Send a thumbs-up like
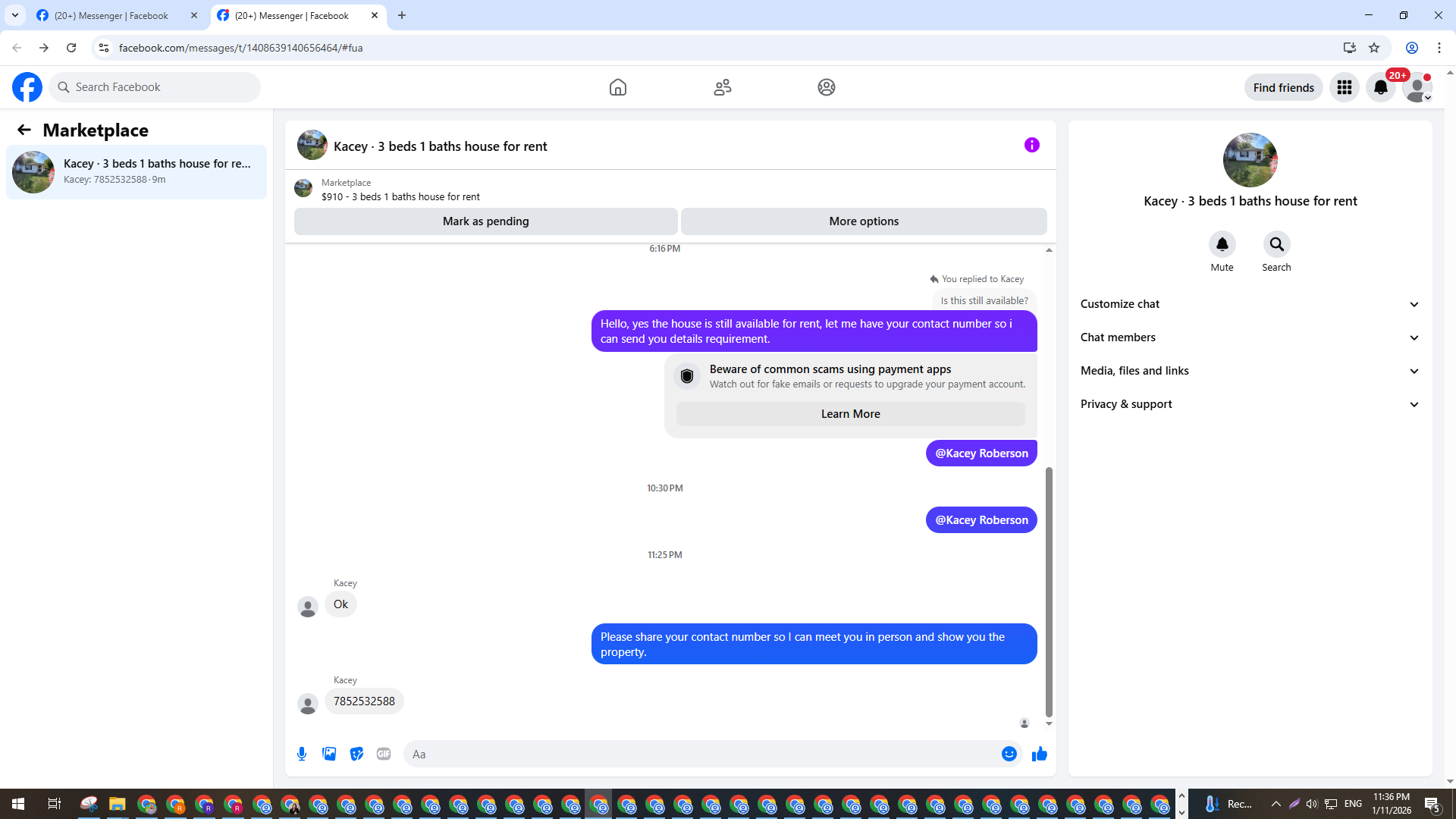 (x=1040, y=754)
